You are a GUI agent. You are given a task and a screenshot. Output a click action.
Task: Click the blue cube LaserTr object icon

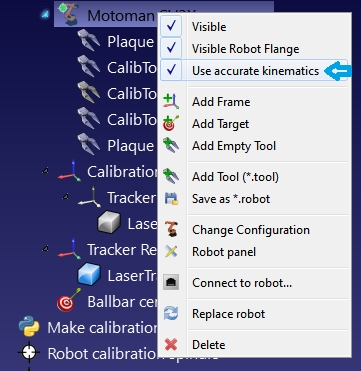89,275
